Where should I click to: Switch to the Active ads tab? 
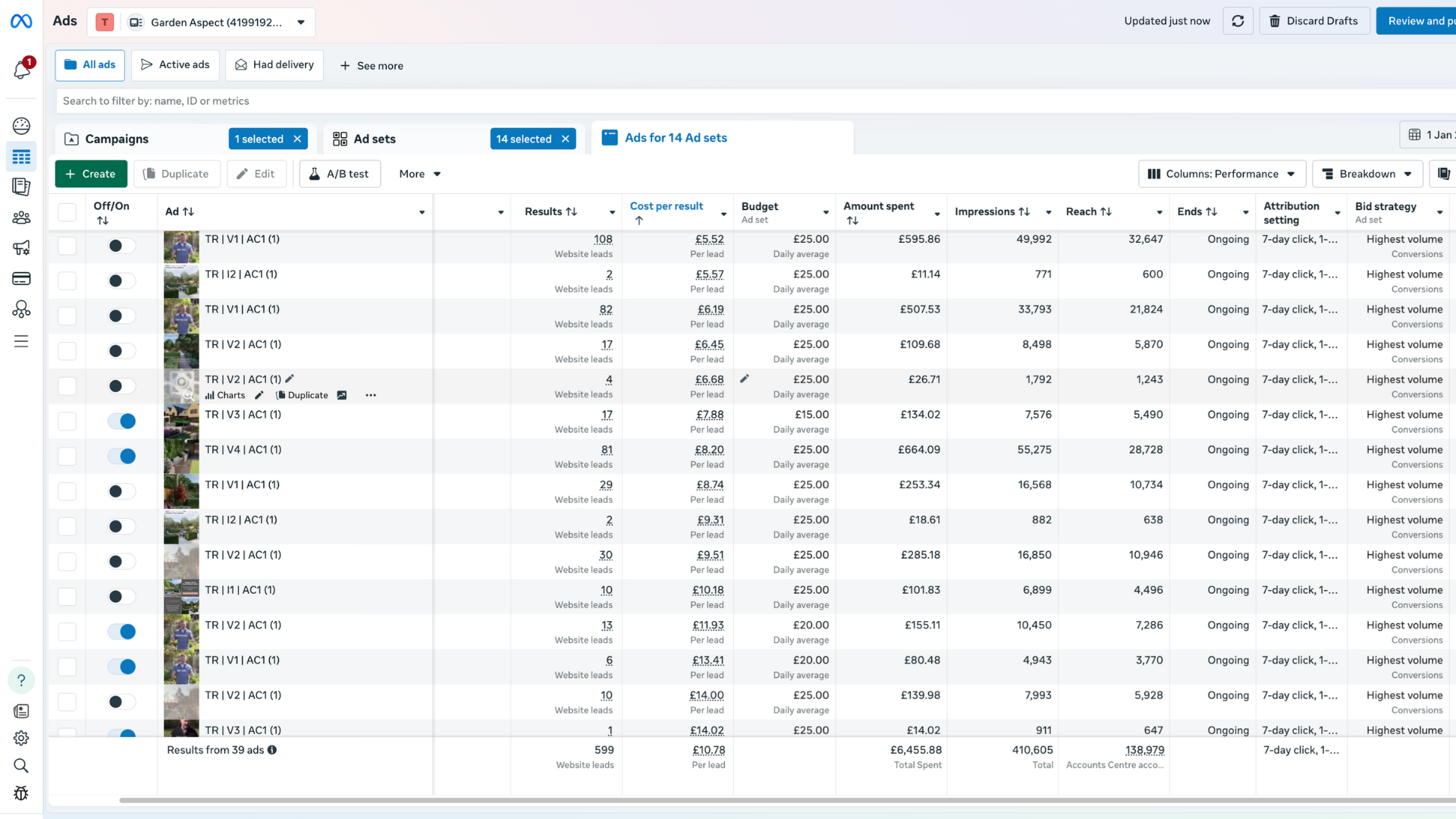click(175, 65)
